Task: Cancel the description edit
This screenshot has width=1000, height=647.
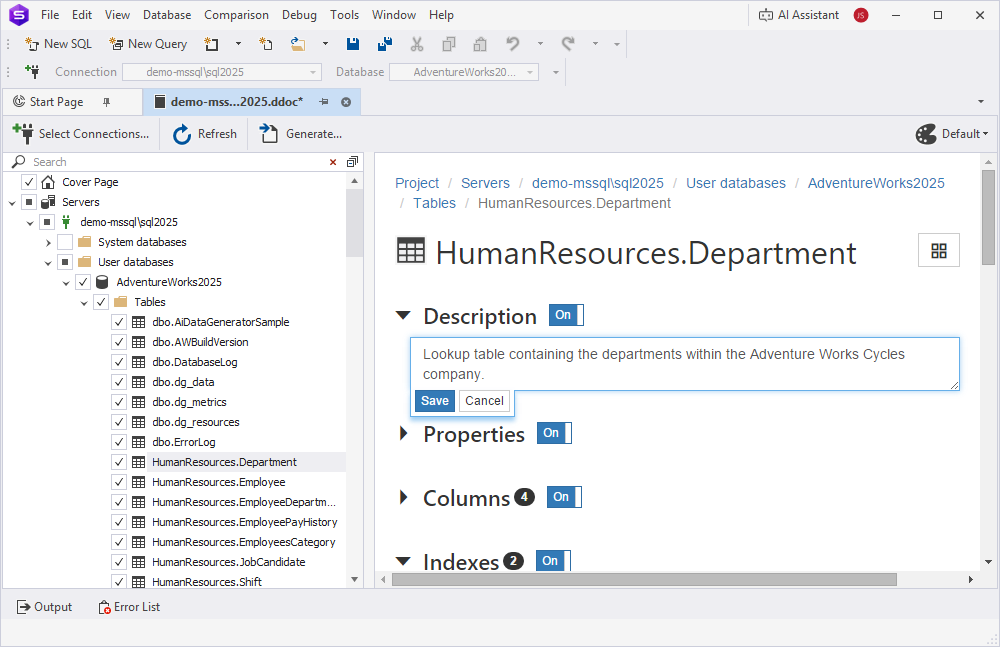Action: pos(484,401)
